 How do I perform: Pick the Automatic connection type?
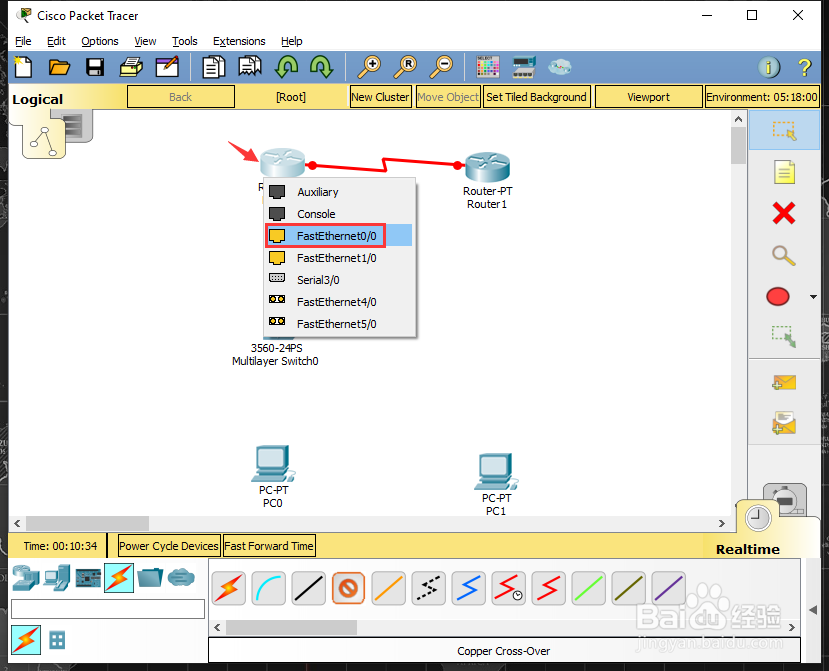pos(228,588)
